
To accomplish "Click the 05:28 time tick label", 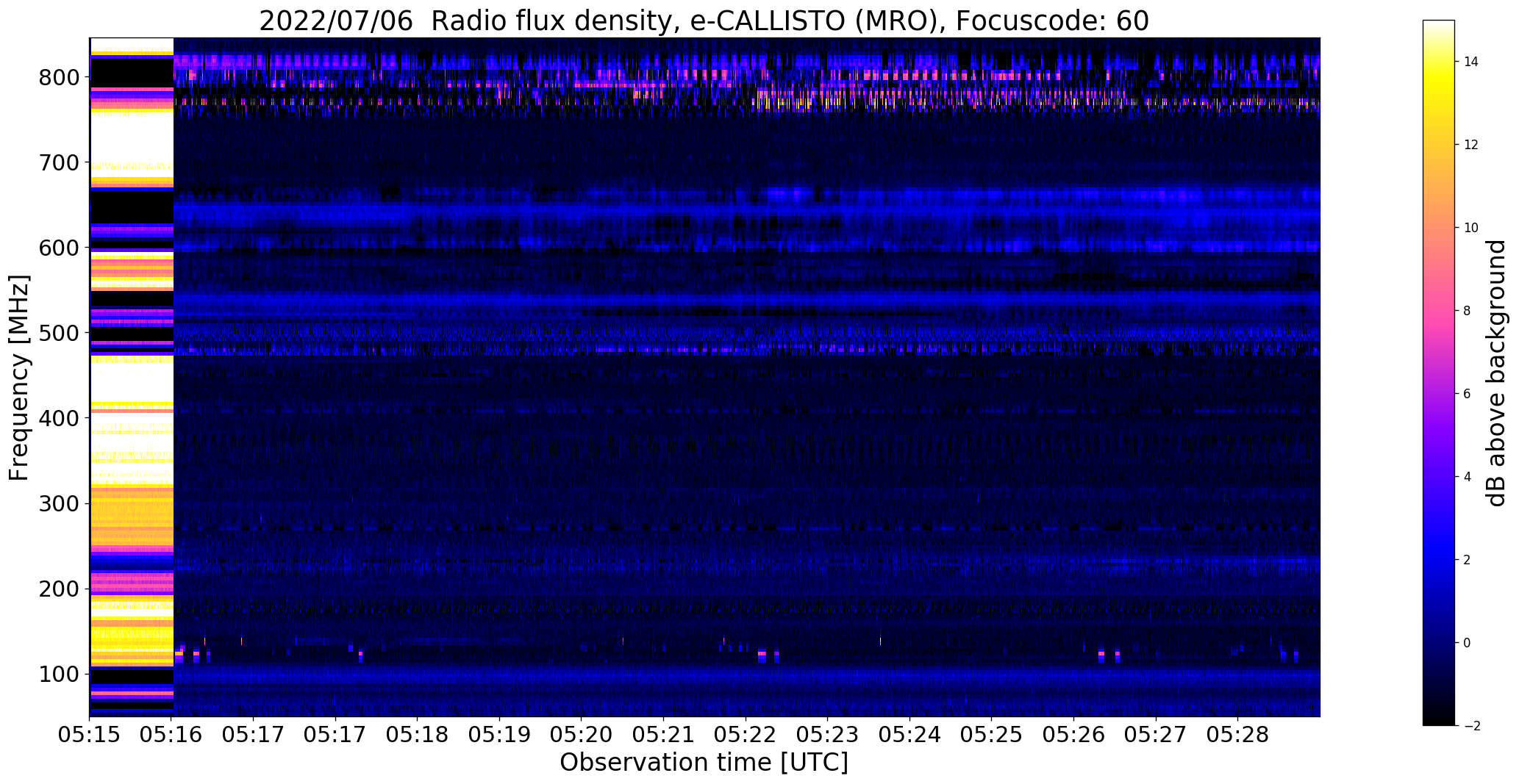I will [1237, 735].
